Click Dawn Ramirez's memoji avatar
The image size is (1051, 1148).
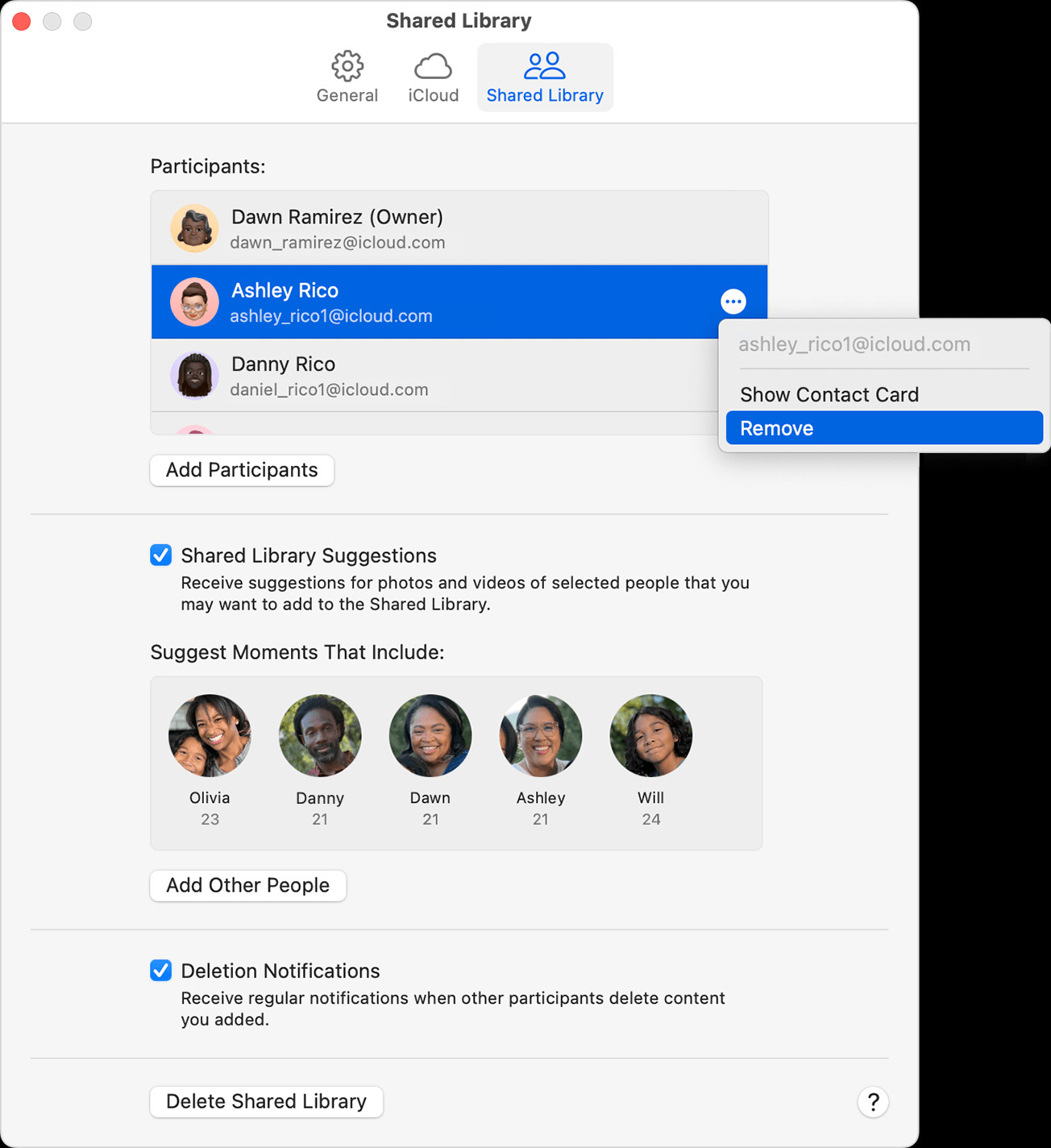[x=194, y=228]
